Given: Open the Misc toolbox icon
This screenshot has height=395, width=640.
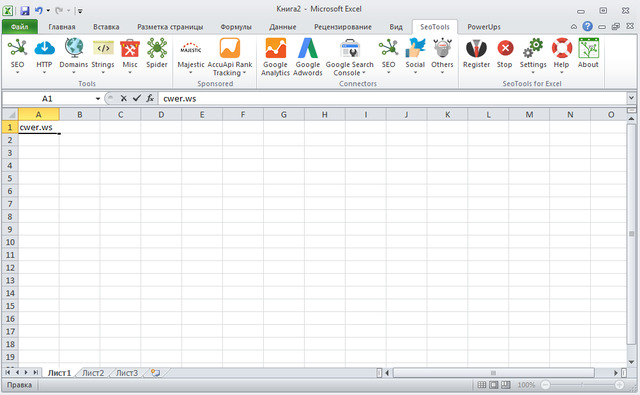Looking at the screenshot, I should click(x=130, y=56).
